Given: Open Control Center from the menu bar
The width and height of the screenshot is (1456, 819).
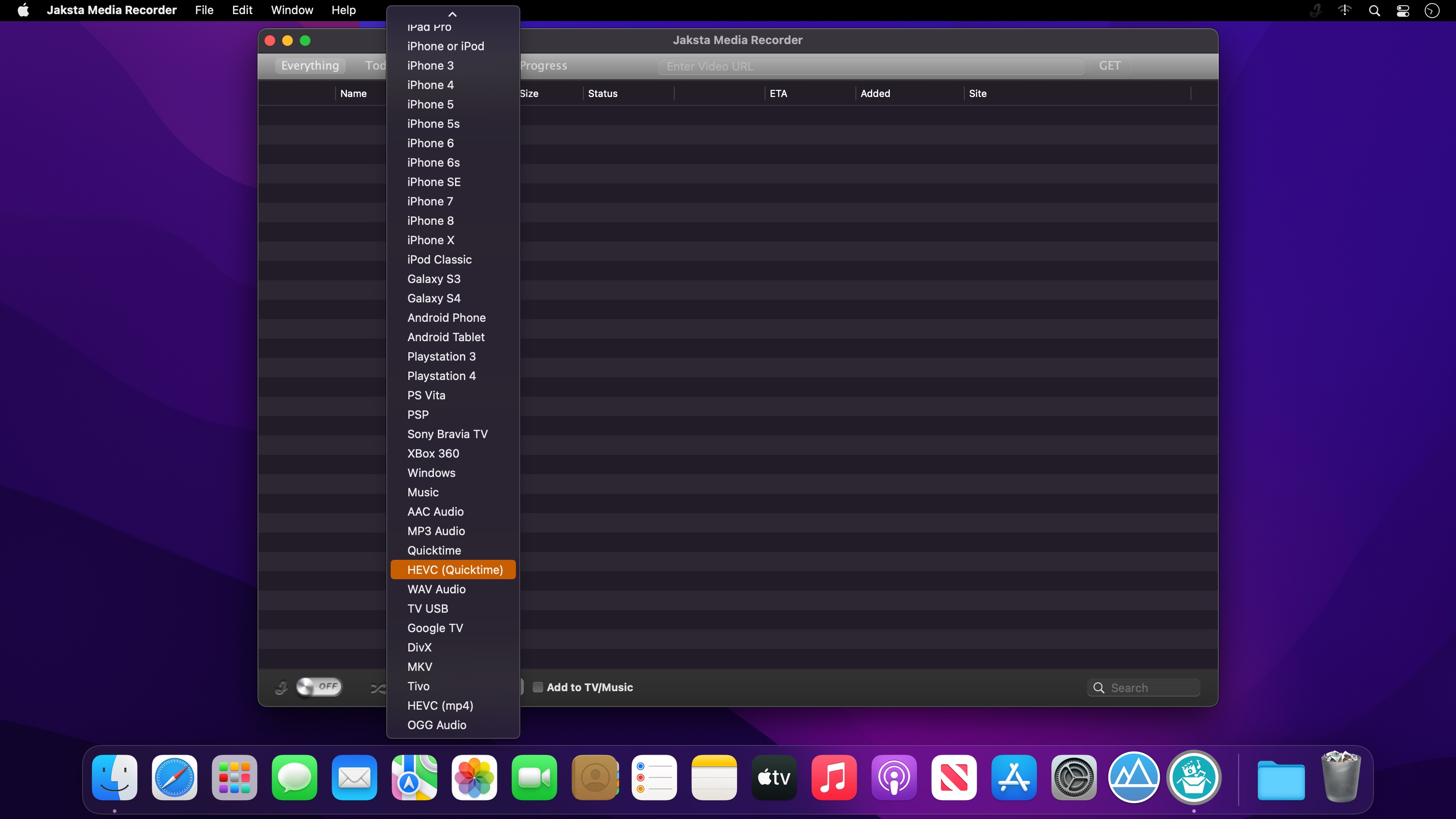Looking at the screenshot, I should [1403, 10].
